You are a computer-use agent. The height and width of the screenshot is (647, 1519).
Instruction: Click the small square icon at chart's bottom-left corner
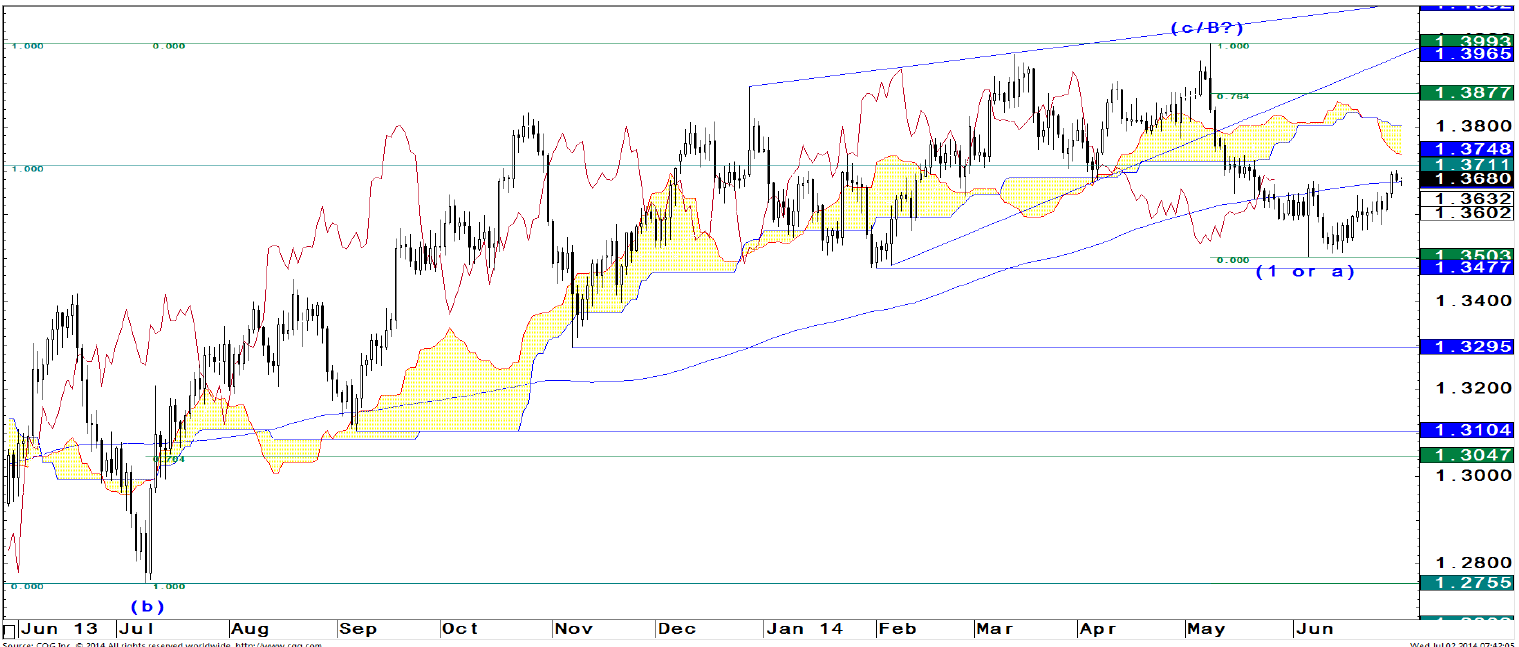pos(9,630)
